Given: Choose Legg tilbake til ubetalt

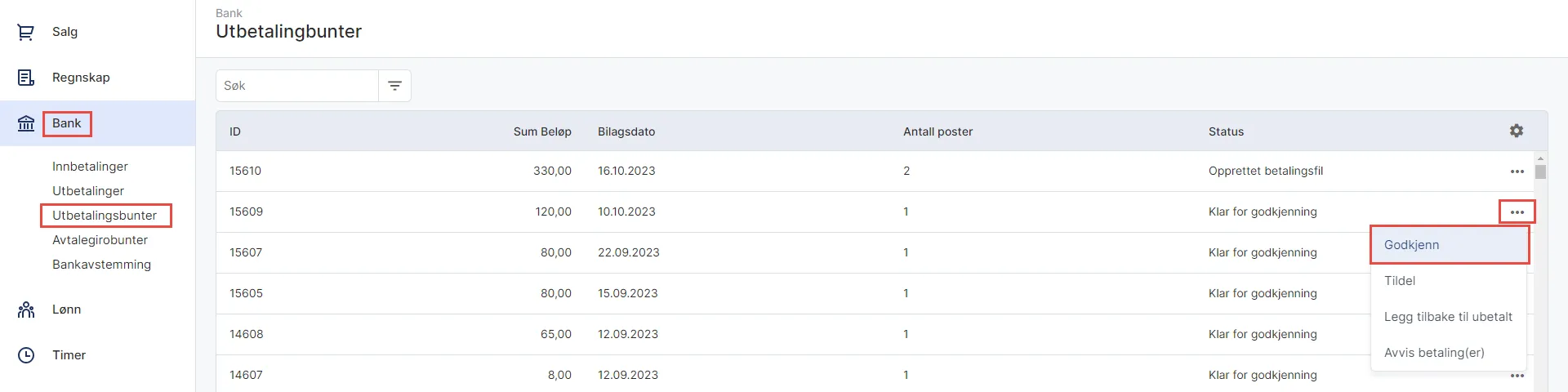Looking at the screenshot, I should 1449,317.
